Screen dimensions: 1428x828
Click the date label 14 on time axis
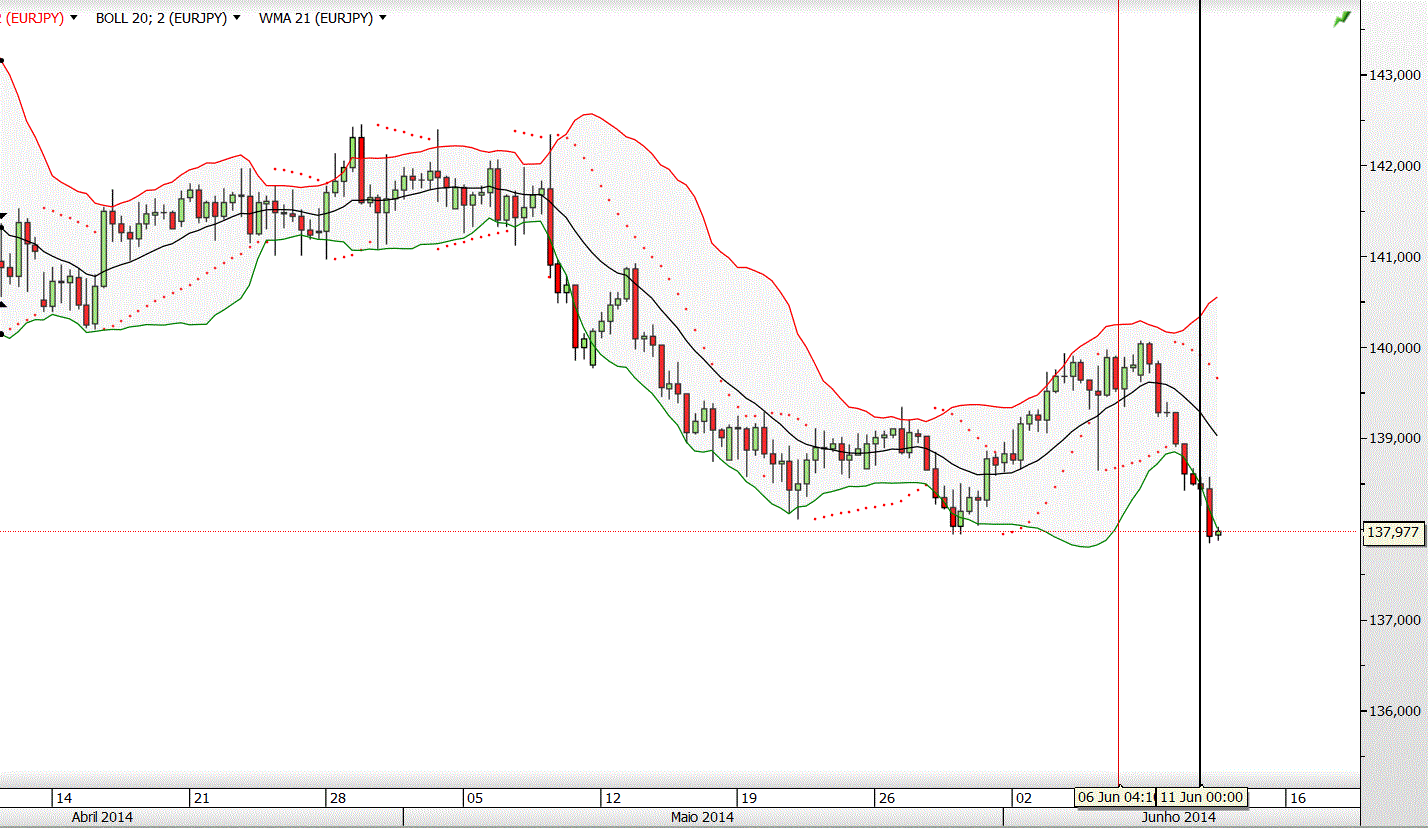[x=64, y=798]
